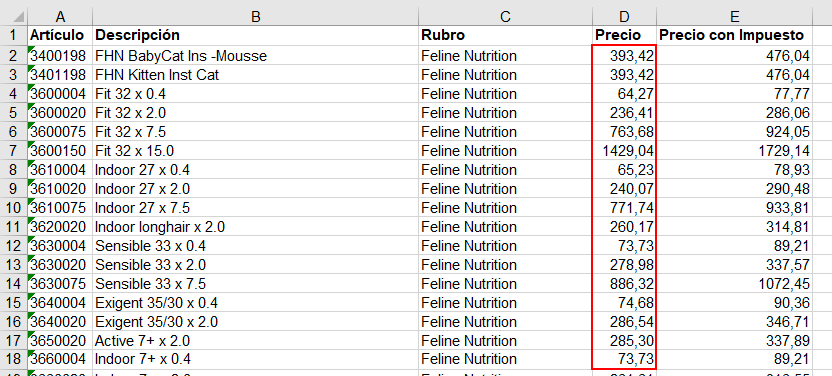This screenshot has width=832, height=376.
Task: Select column C header
Action: pyautogui.click(x=505, y=16)
